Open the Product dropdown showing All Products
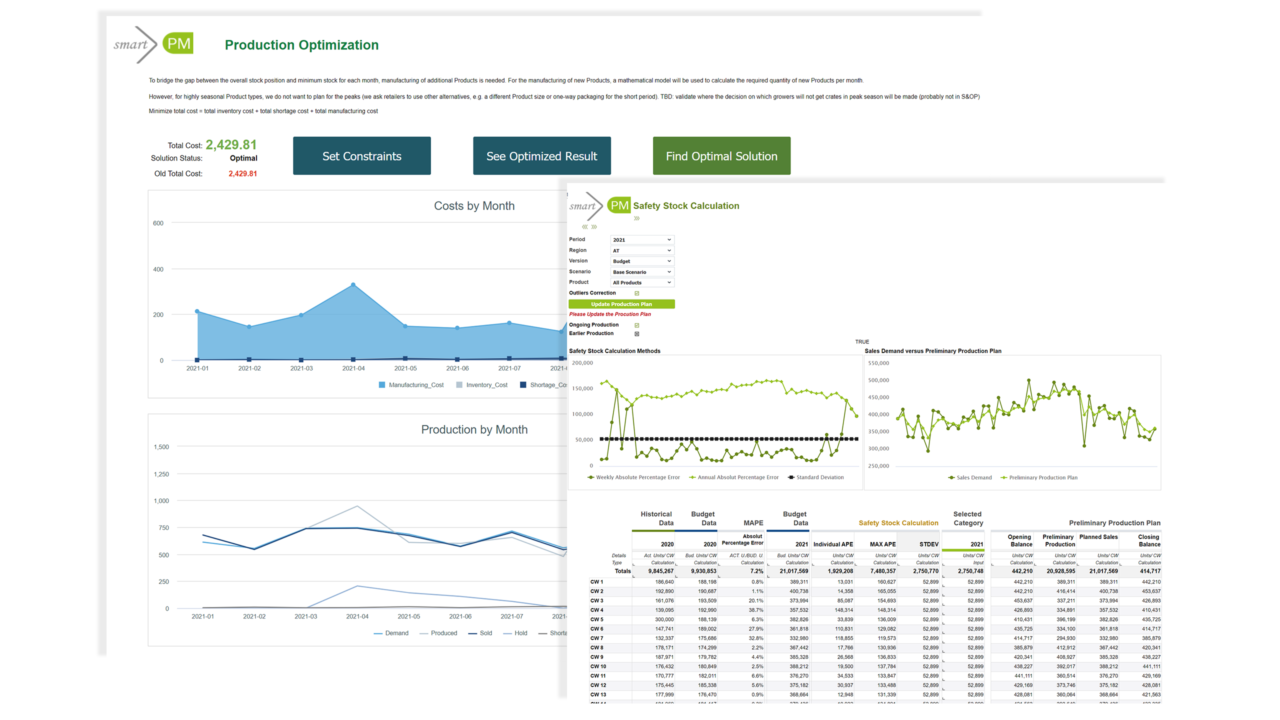The width and height of the screenshot is (1280, 720). click(642, 282)
